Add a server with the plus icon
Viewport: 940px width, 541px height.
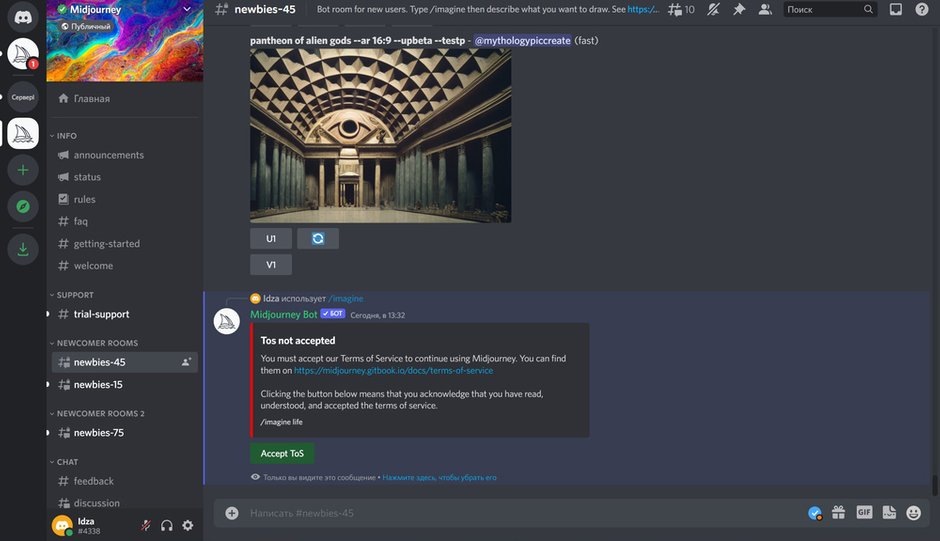23,170
